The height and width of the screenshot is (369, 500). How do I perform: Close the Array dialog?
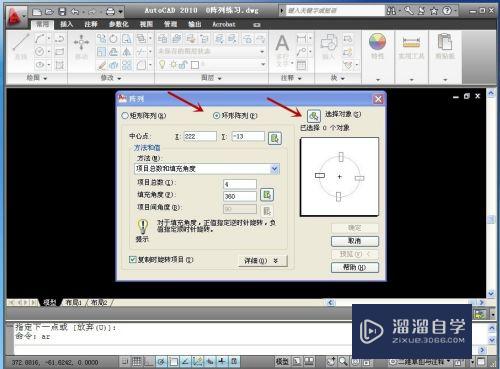(378, 99)
